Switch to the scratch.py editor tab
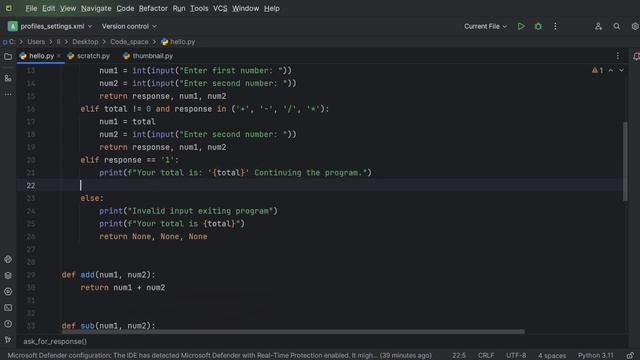The image size is (640, 360). pos(89,56)
